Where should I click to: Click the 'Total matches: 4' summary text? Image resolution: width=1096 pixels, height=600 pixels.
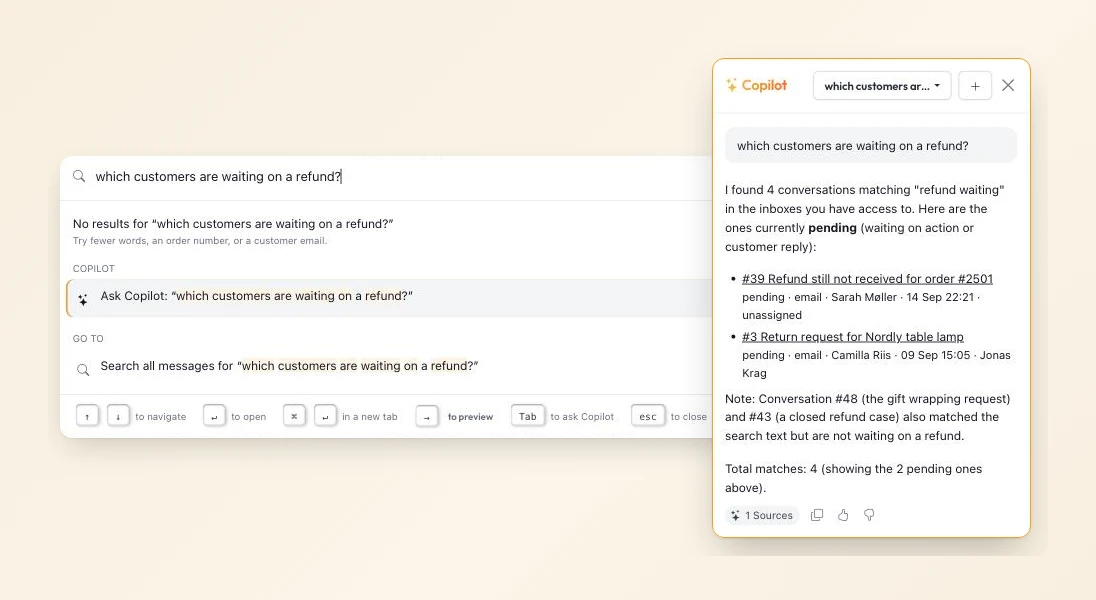[x=853, y=478]
